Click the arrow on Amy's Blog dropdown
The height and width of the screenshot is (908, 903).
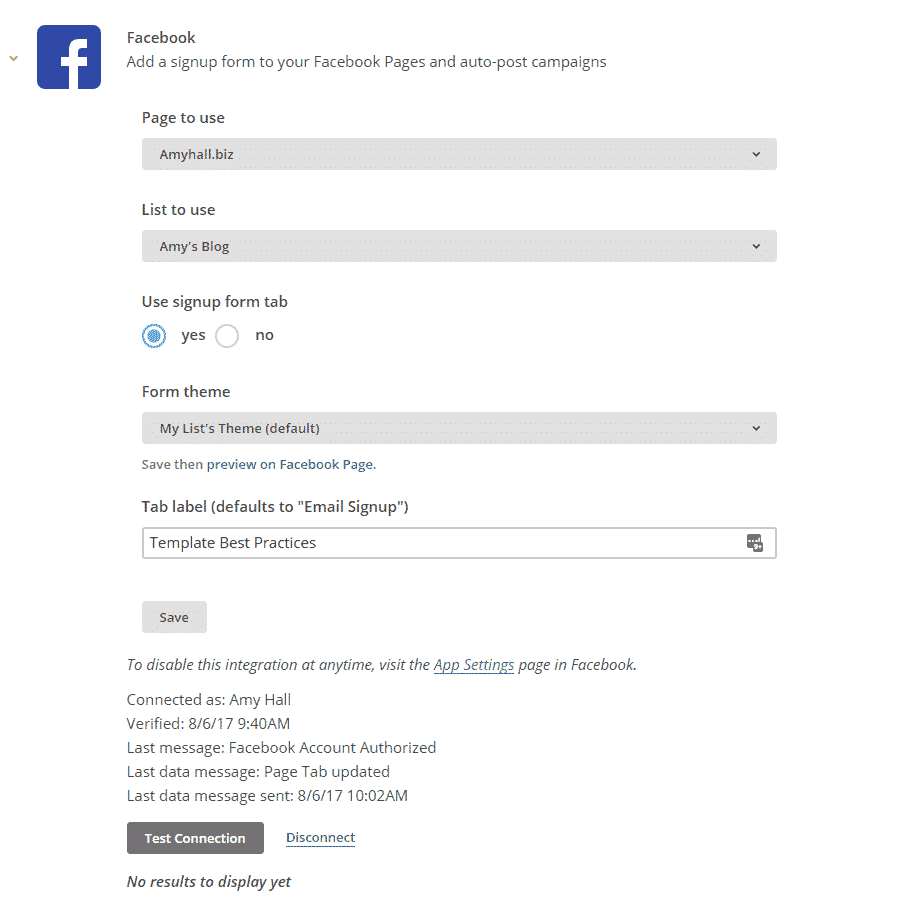(x=756, y=246)
